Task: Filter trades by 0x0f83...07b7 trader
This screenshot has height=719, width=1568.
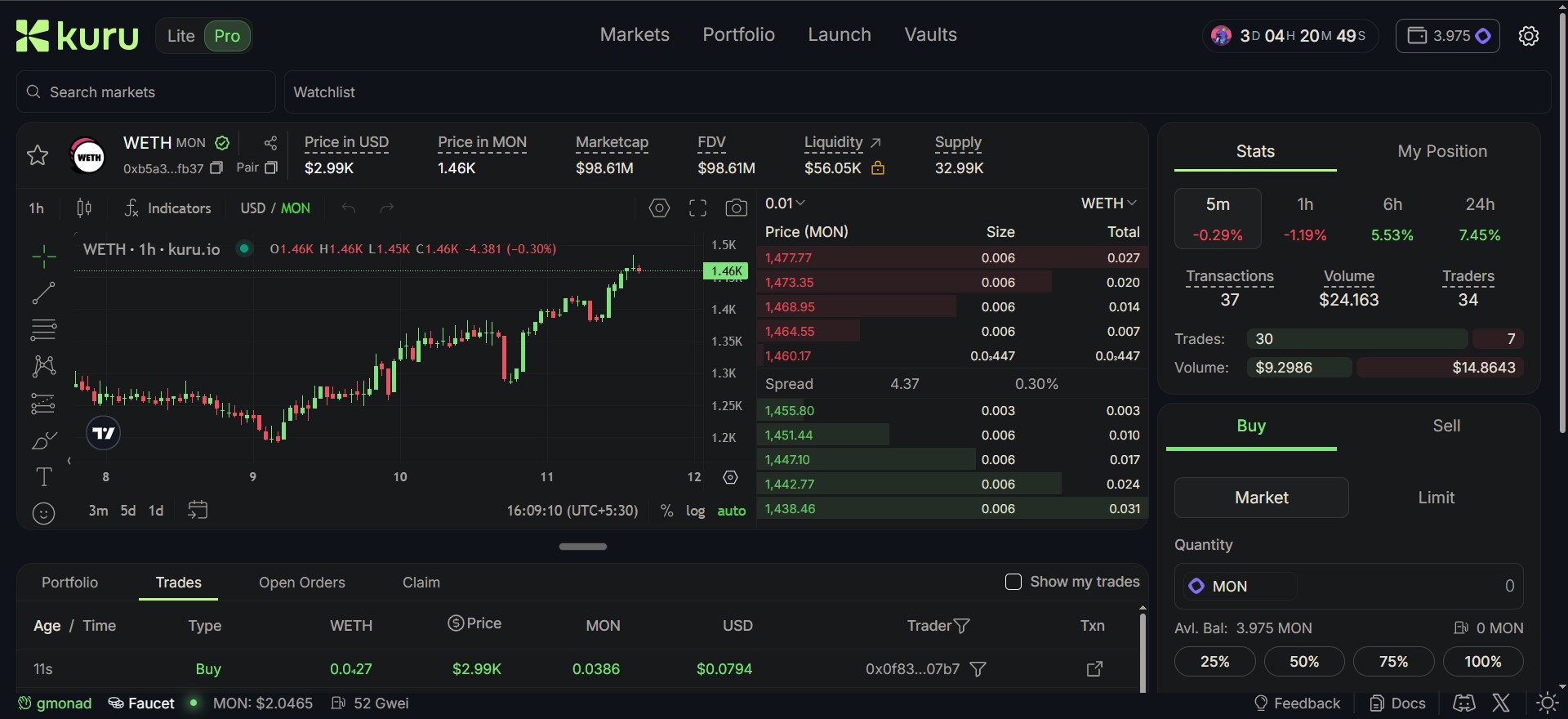Action: point(978,669)
